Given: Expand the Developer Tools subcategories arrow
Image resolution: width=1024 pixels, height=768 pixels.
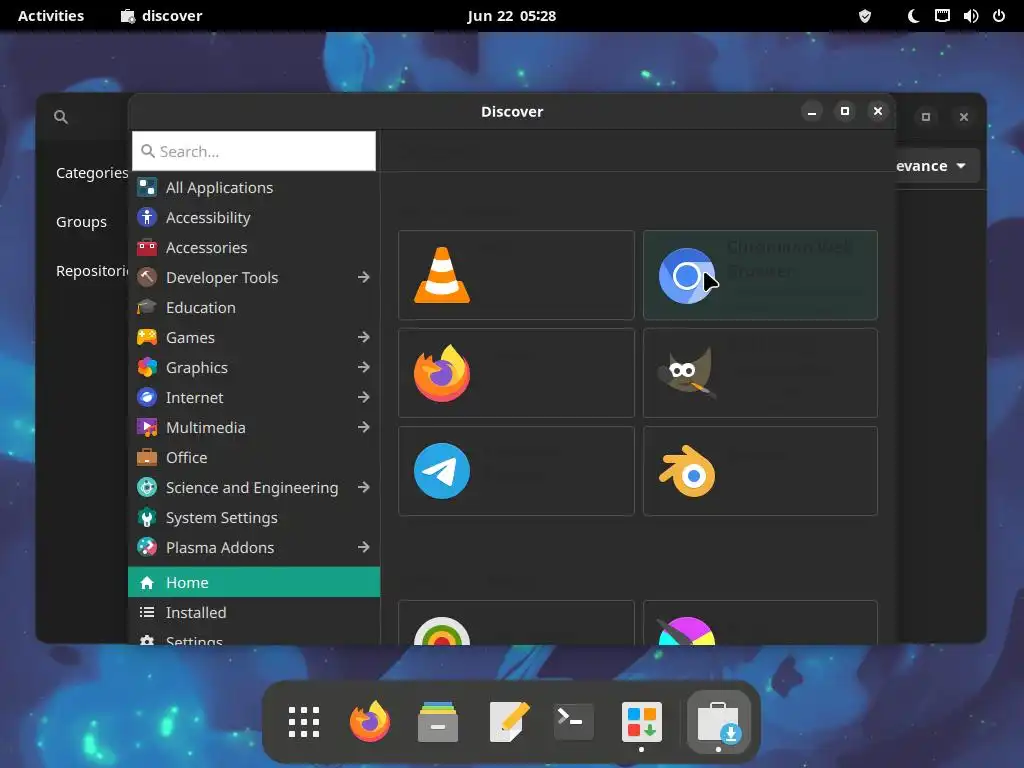Looking at the screenshot, I should pyautogui.click(x=364, y=278).
